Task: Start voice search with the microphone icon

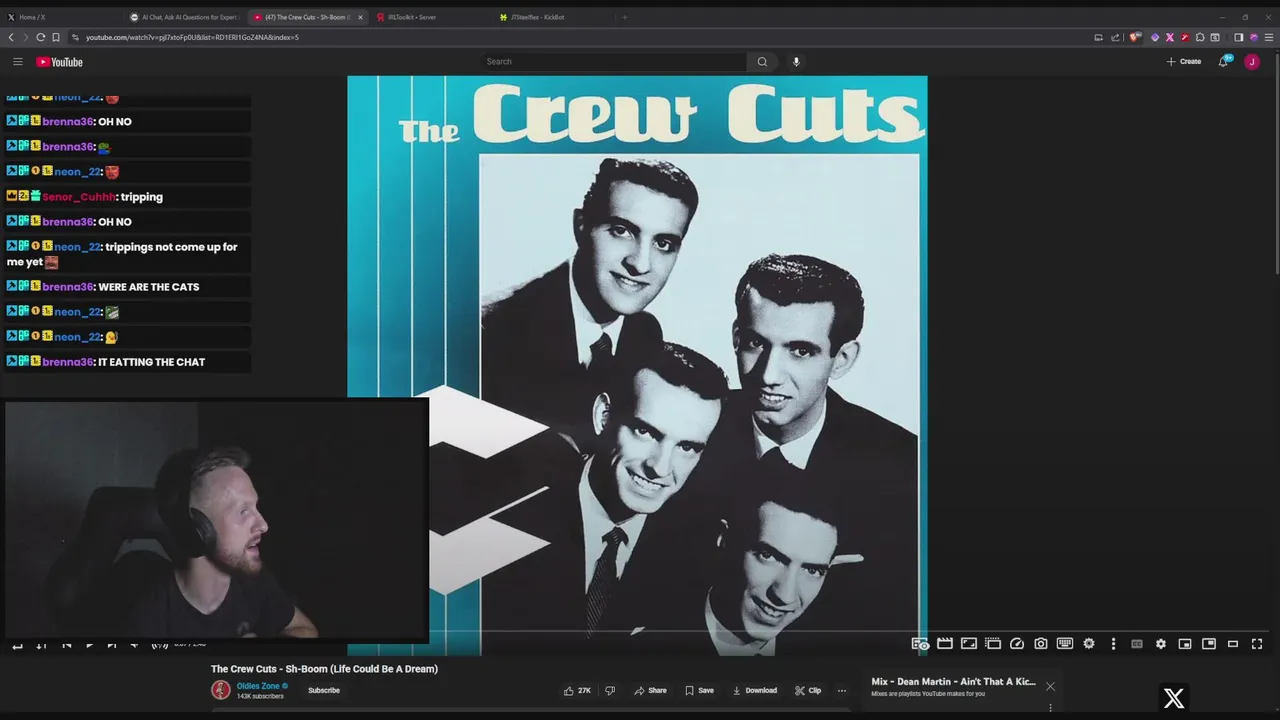Action: [x=796, y=62]
